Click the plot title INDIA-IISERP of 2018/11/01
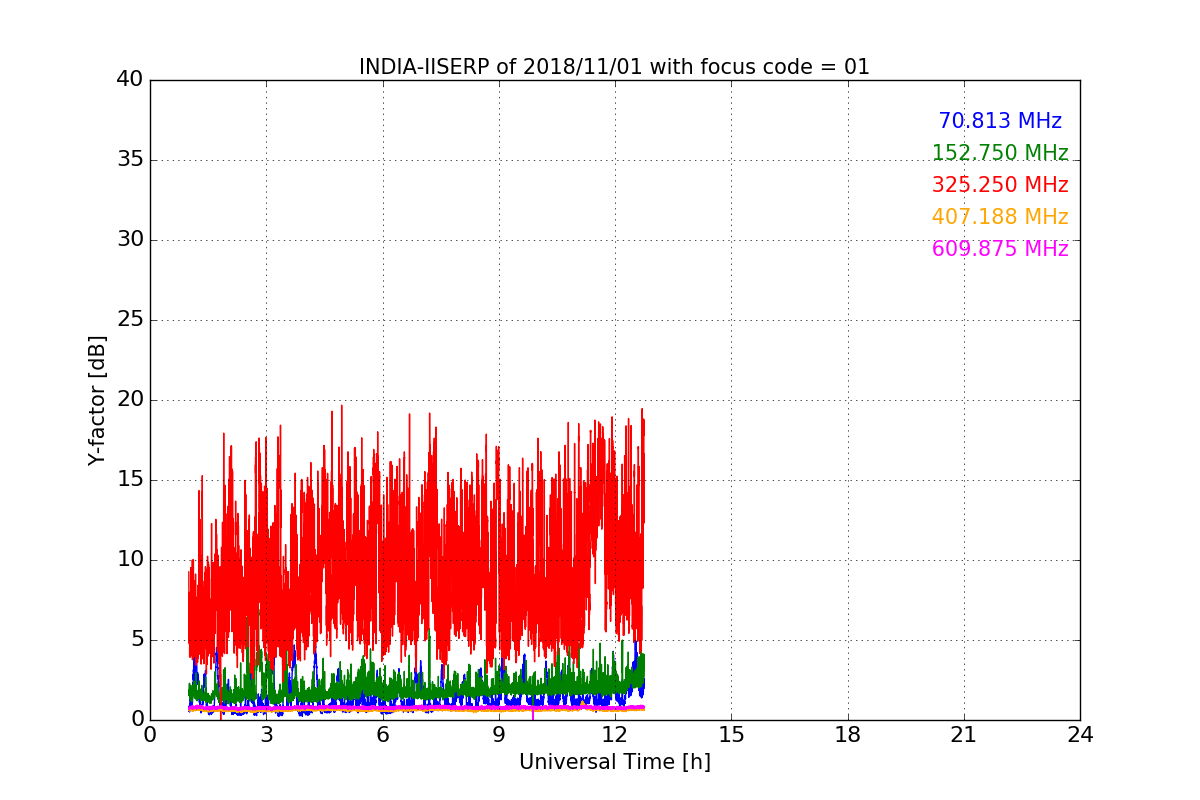 pos(614,67)
